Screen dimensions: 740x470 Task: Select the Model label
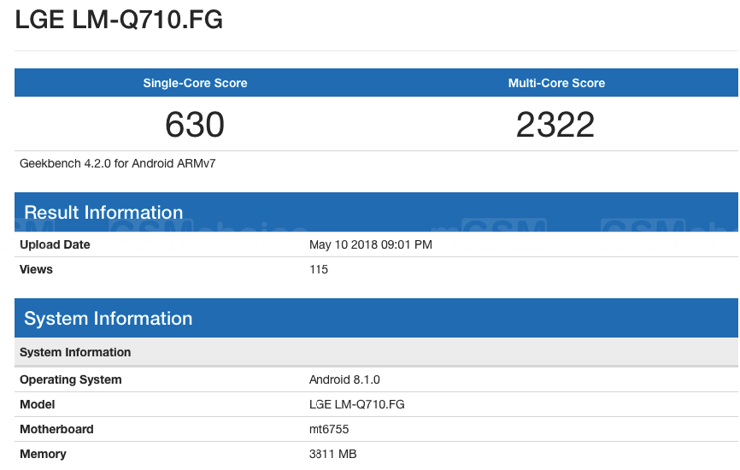tap(37, 404)
